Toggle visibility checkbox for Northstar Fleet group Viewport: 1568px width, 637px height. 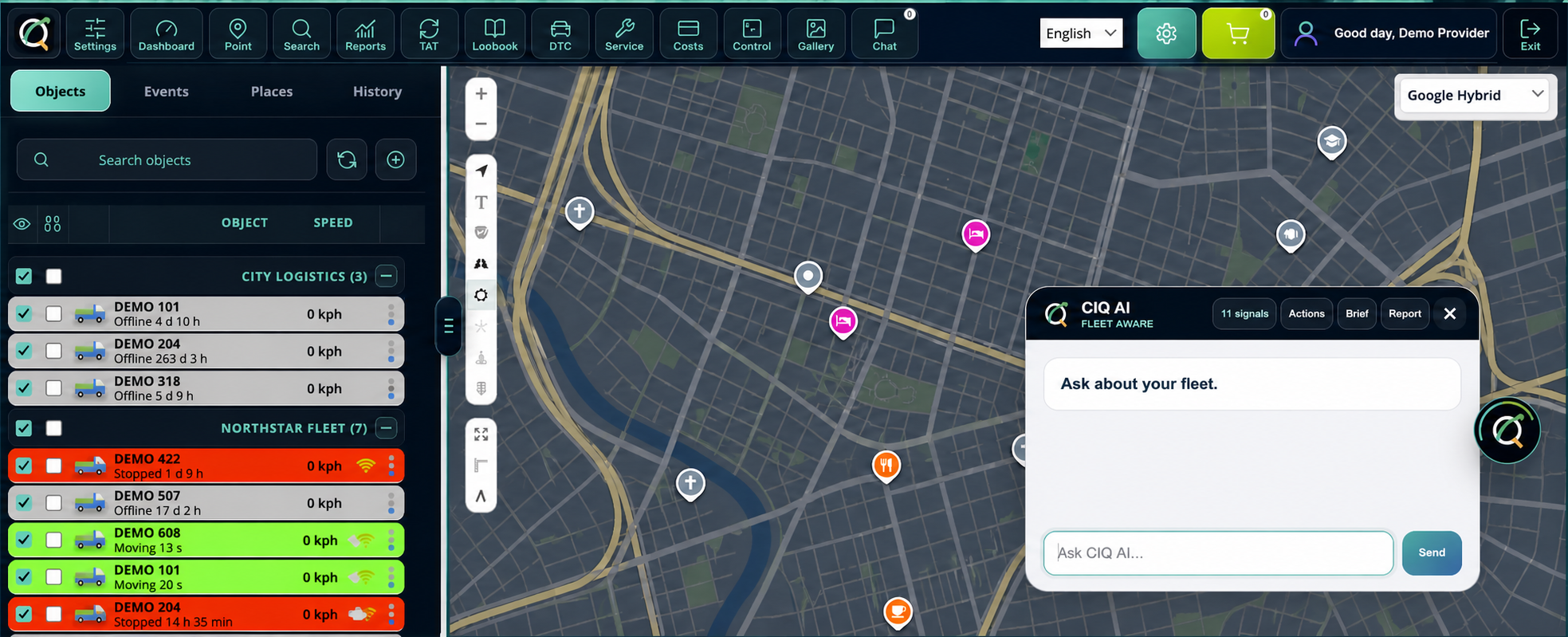[24, 428]
